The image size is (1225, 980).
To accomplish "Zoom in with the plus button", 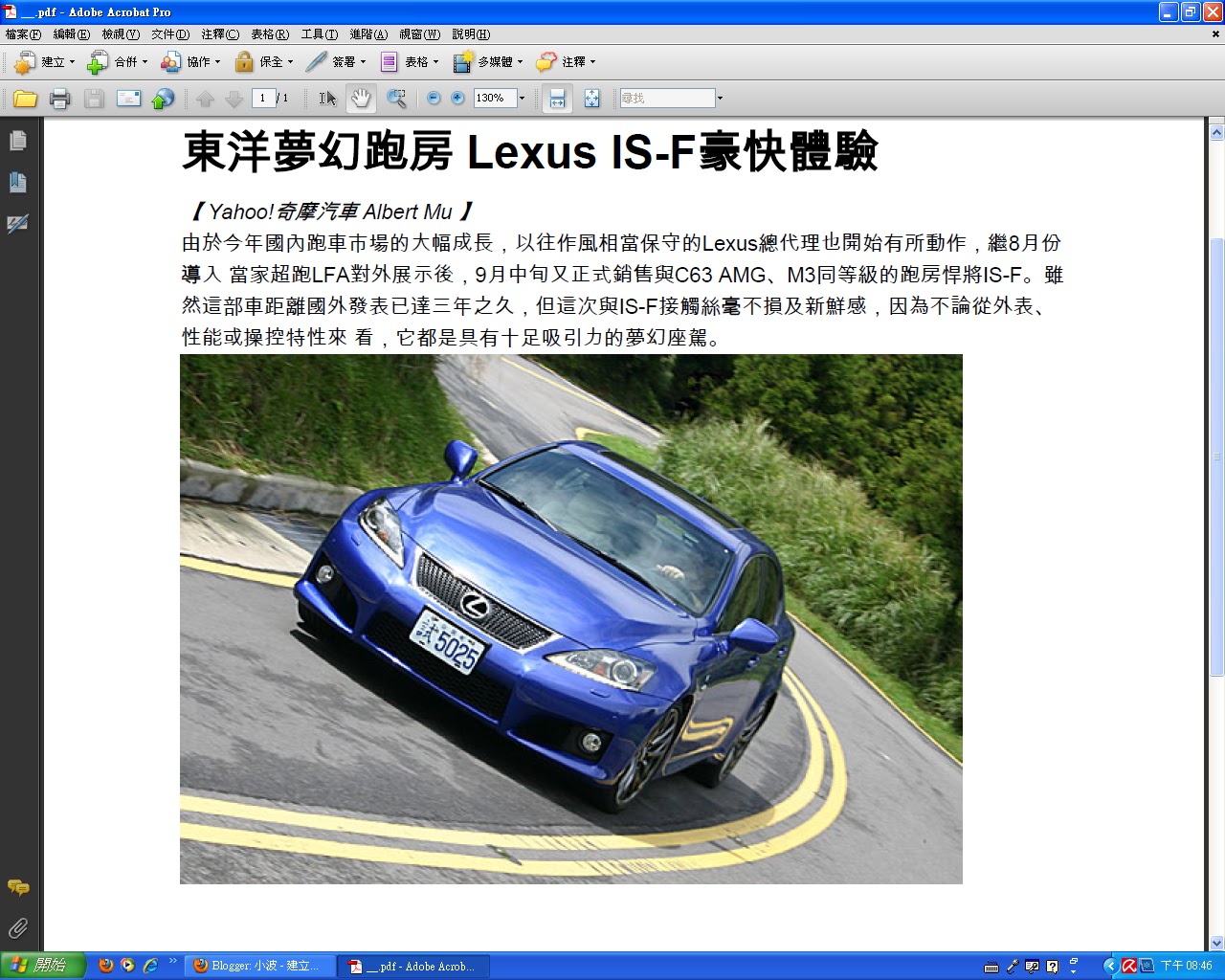I will pyautogui.click(x=457, y=99).
